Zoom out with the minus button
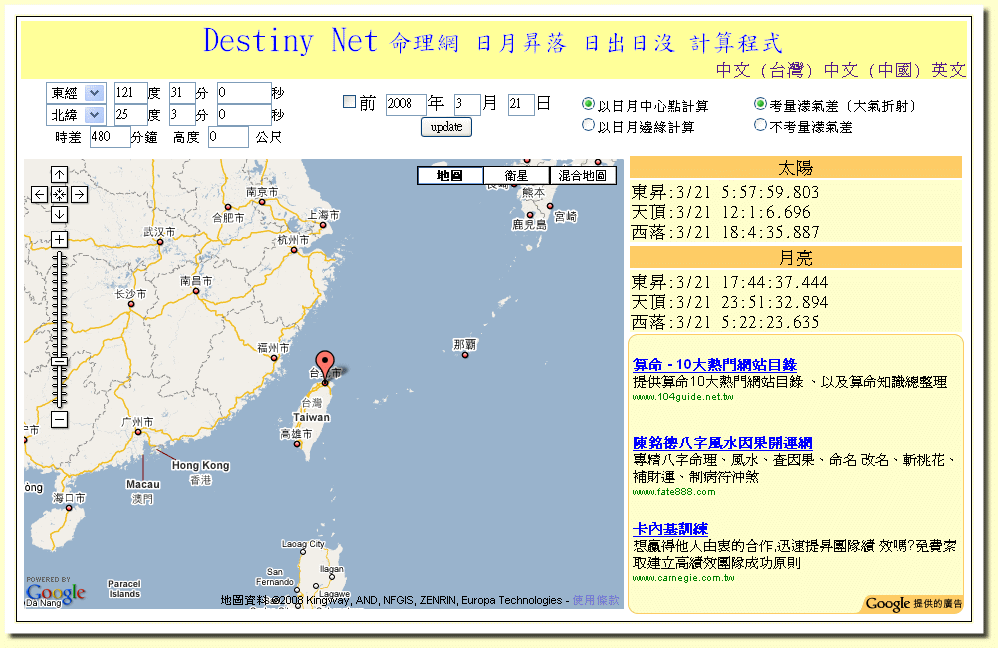The height and width of the screenshot is (648, 998). tap(59, 419)
